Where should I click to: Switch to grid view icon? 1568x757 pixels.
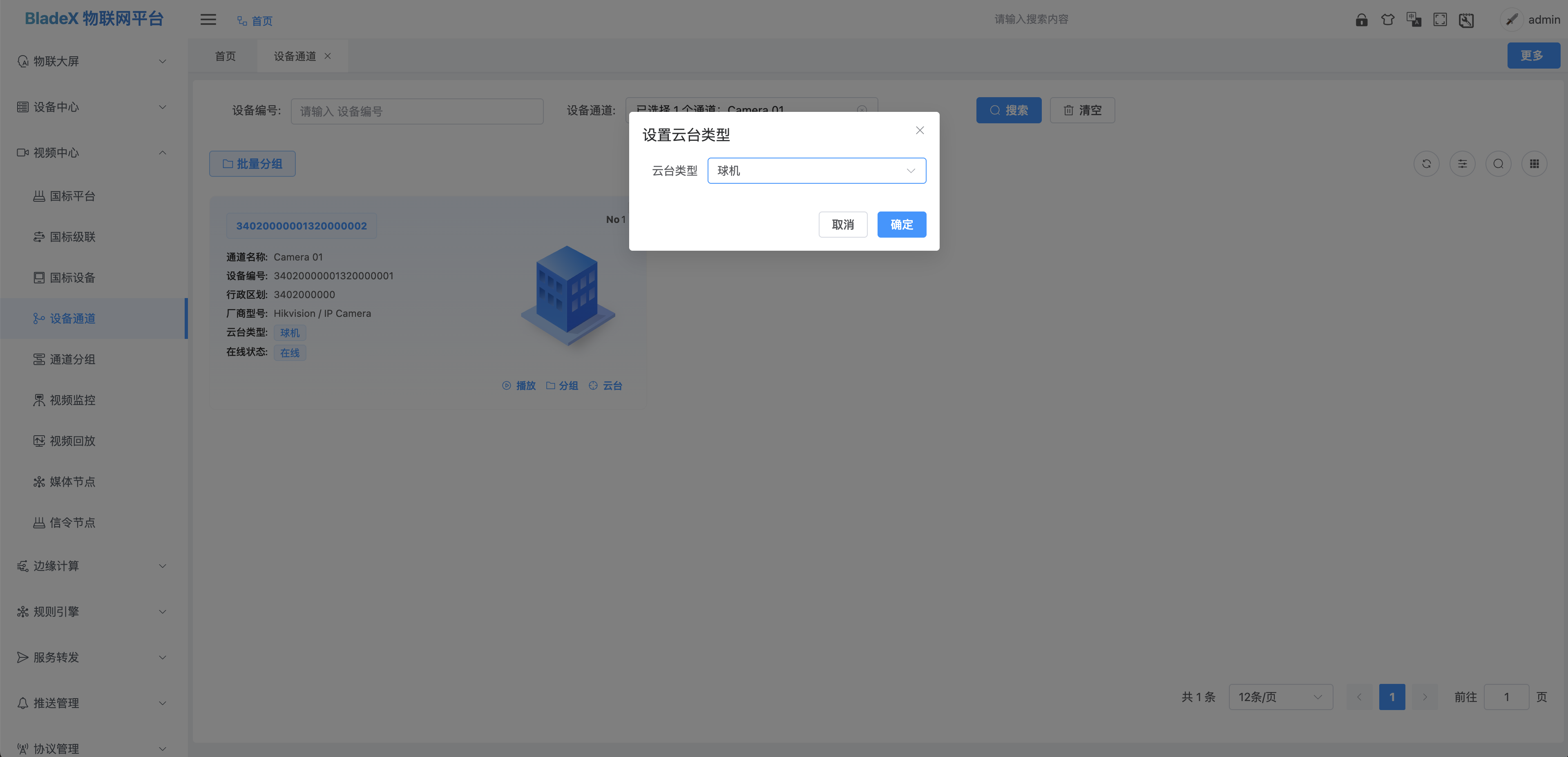pos(1534,164)
